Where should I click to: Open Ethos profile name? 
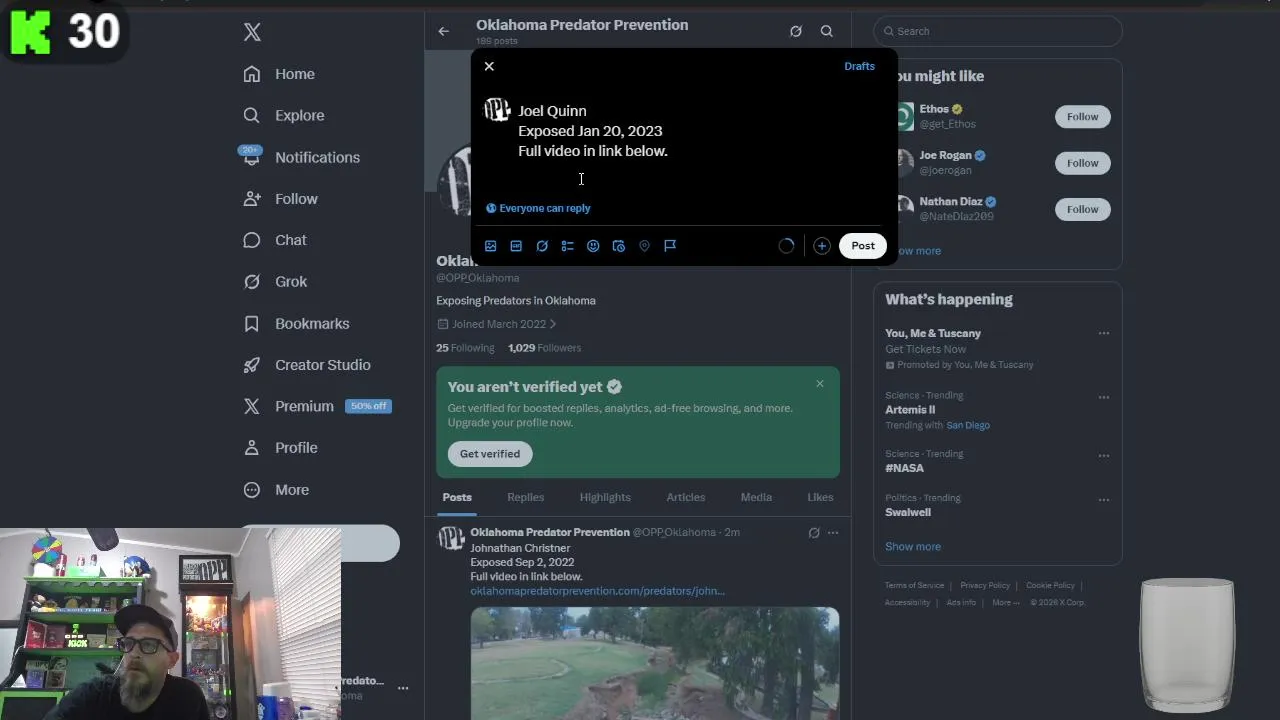934,109
